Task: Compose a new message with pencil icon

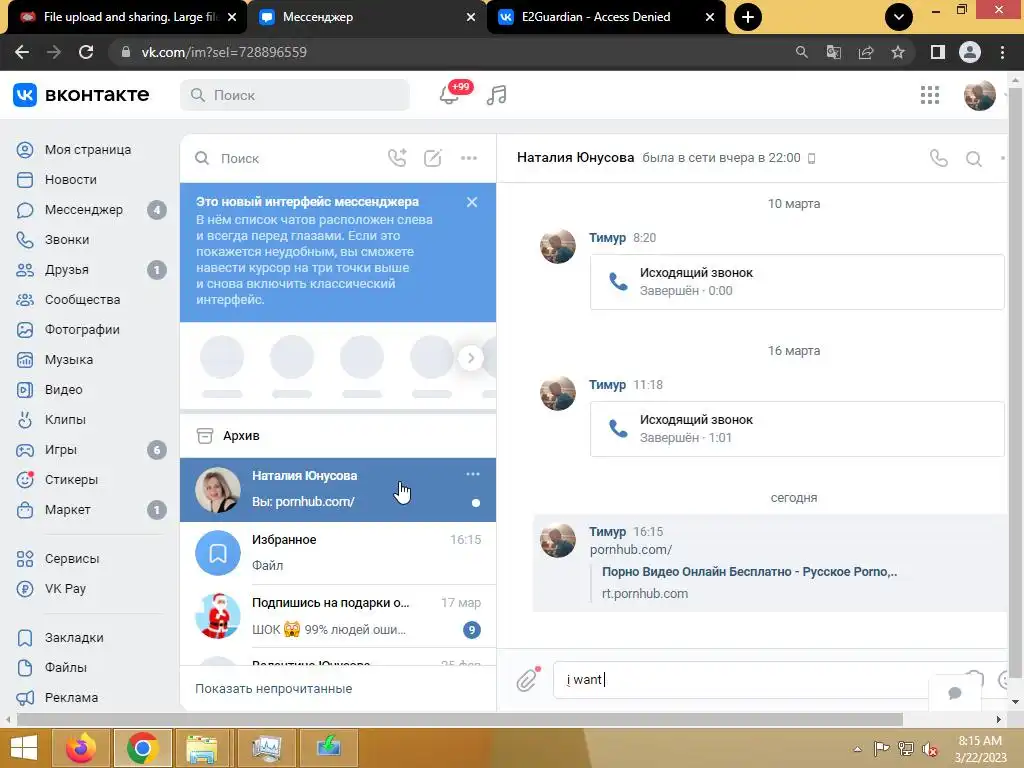Action: [x=433, y=158]
